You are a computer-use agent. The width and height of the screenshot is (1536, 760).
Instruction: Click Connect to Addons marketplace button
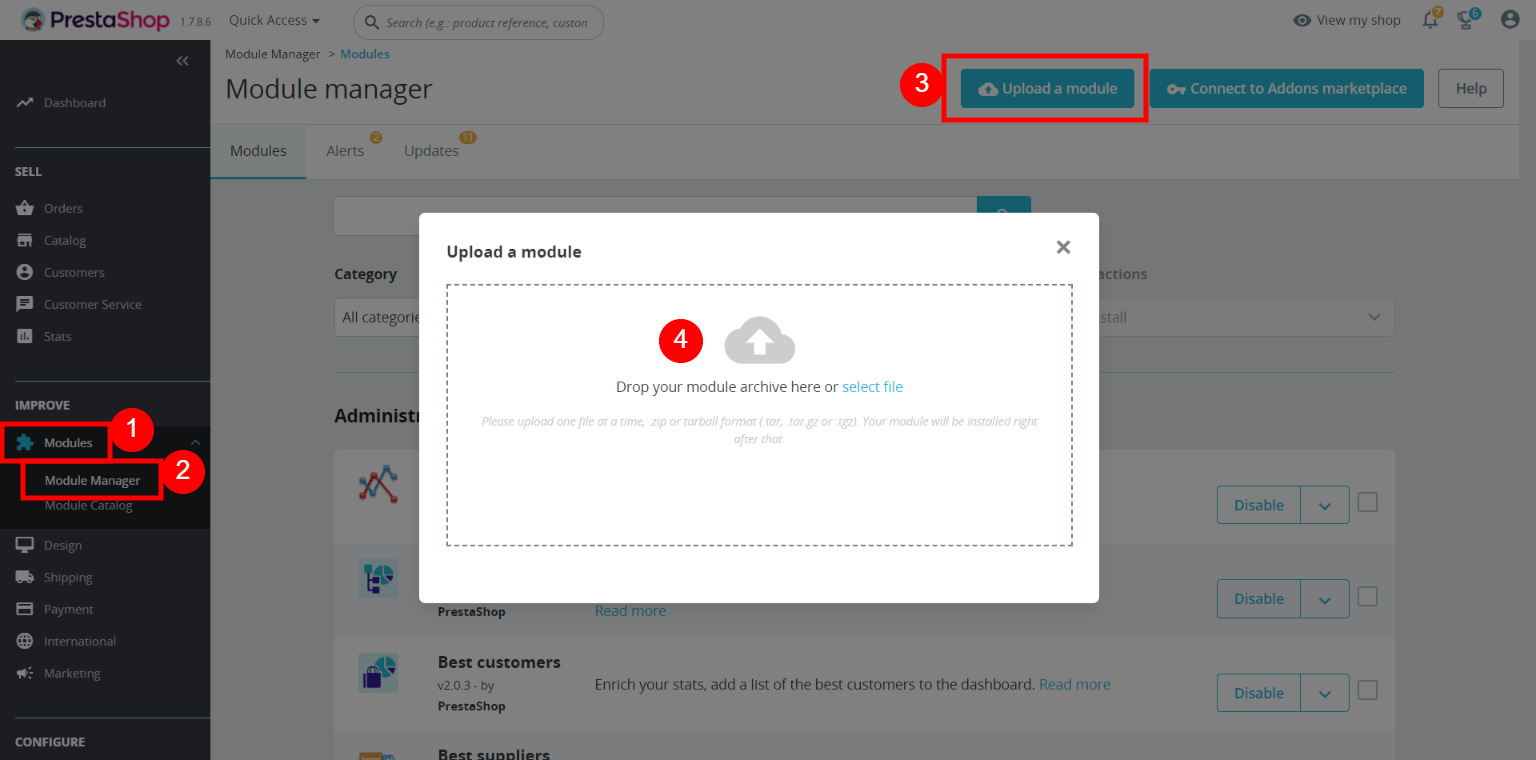click(x=1286, y=88)
